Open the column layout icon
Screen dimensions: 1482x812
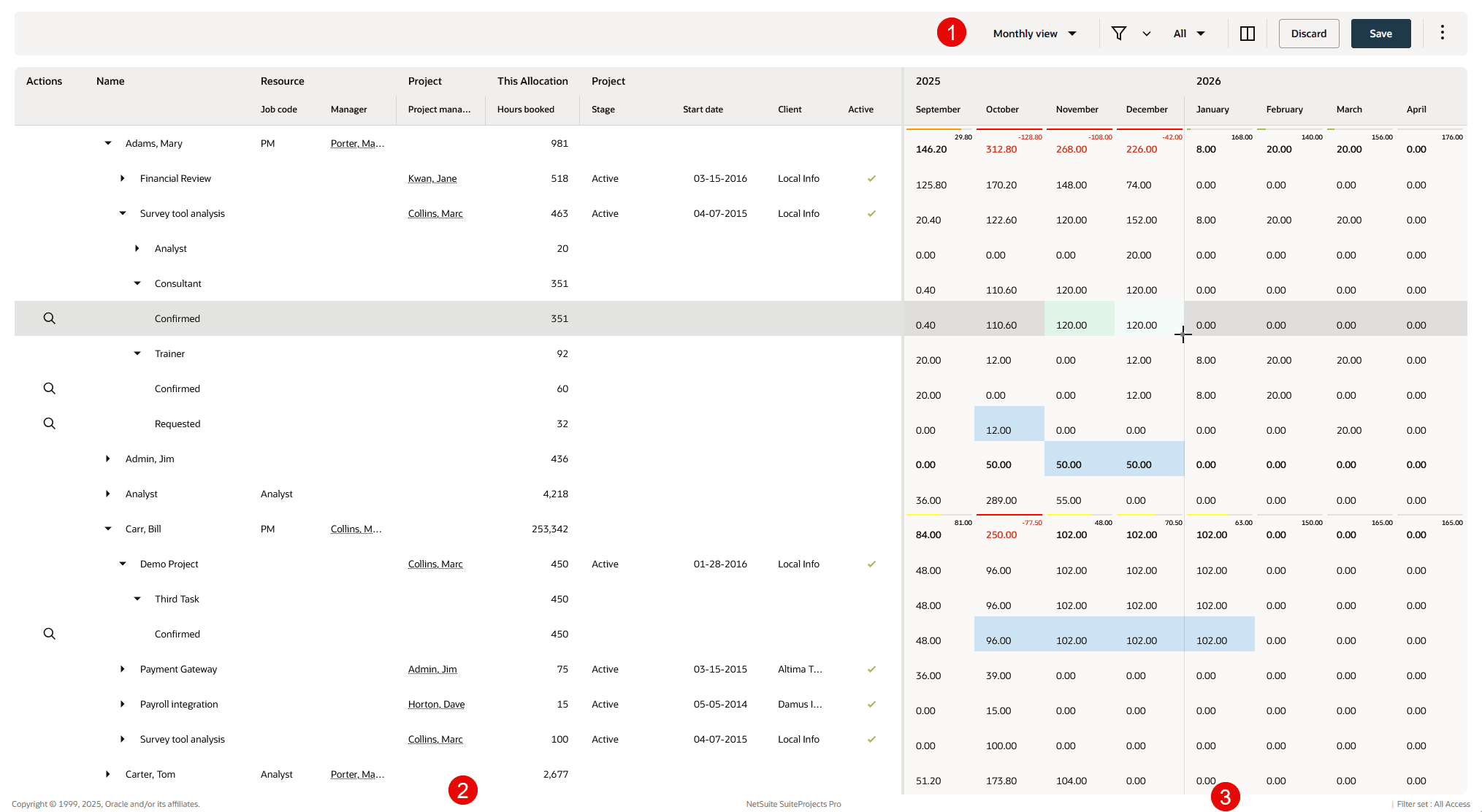click(x=1247, y=34)
